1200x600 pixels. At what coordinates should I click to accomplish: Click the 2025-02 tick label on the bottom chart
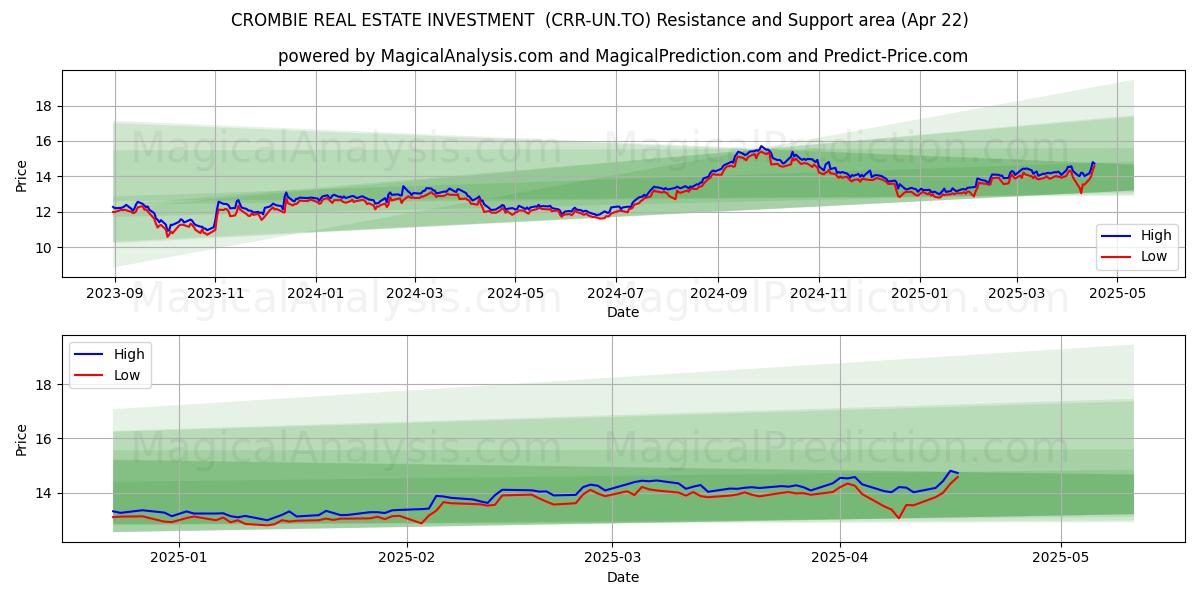coord(408,559)
